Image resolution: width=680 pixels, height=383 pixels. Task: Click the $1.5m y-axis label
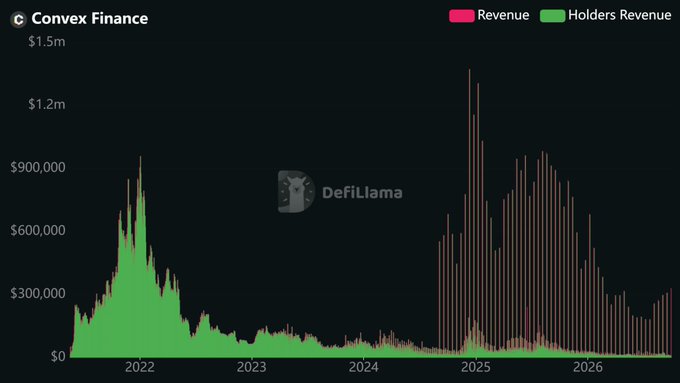tap(47, 42)
